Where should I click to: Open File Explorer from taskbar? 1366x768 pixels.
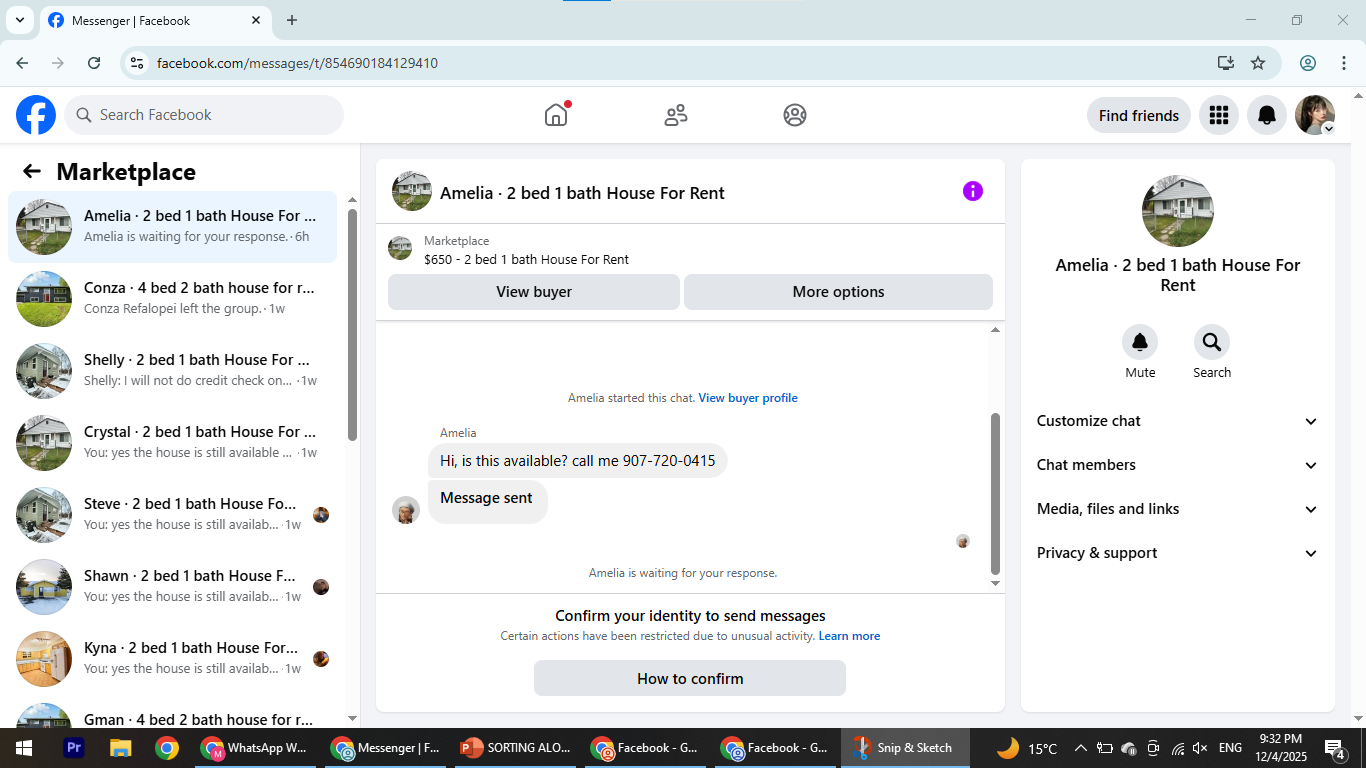coord(120,748)
